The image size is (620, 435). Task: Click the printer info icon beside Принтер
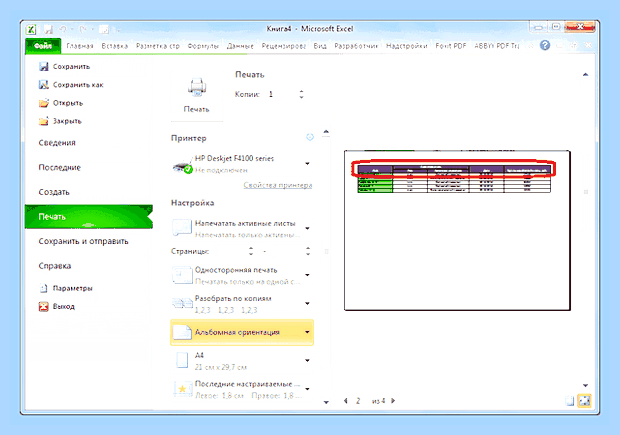310,137
